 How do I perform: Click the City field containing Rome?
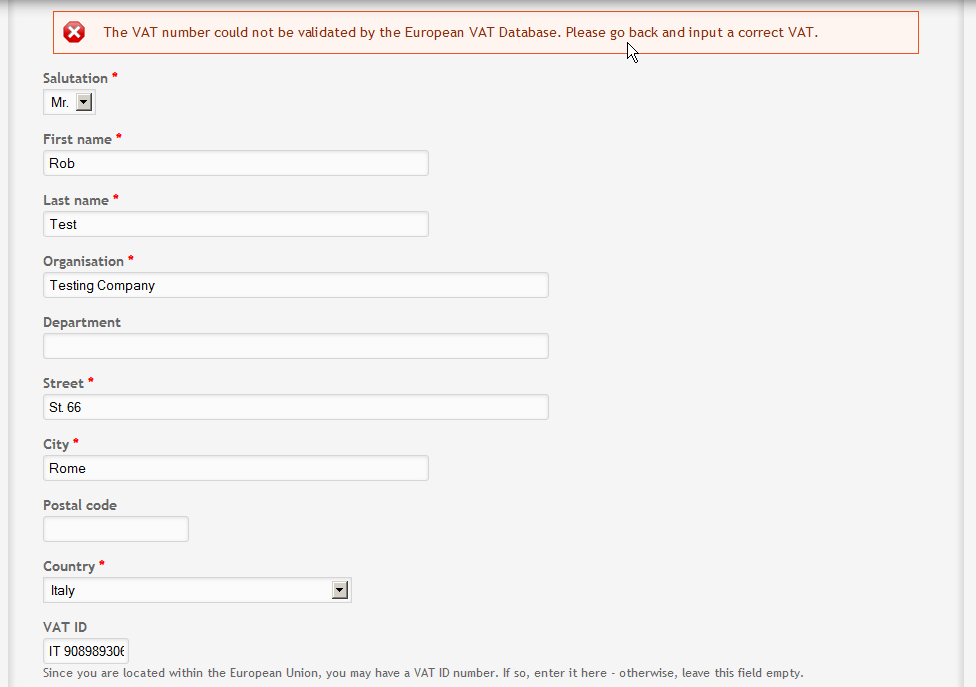(236, 468)
